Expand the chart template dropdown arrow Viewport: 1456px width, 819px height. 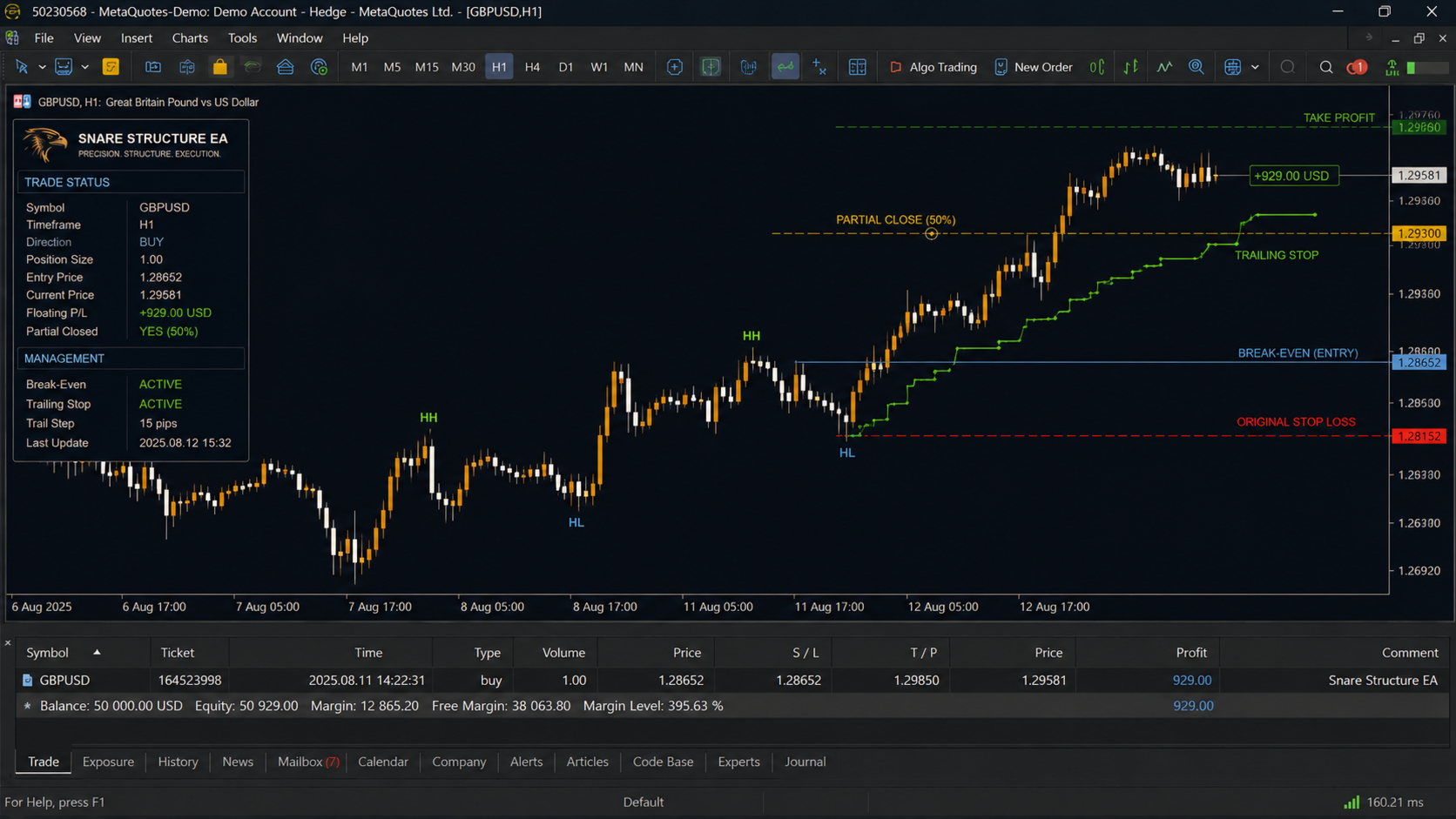pos(84,67)
